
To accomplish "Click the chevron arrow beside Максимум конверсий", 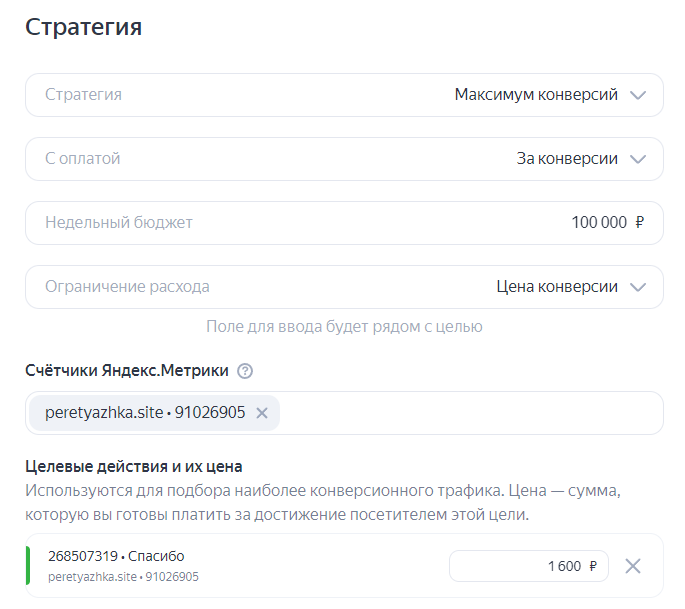I will (x=638, y=95).
